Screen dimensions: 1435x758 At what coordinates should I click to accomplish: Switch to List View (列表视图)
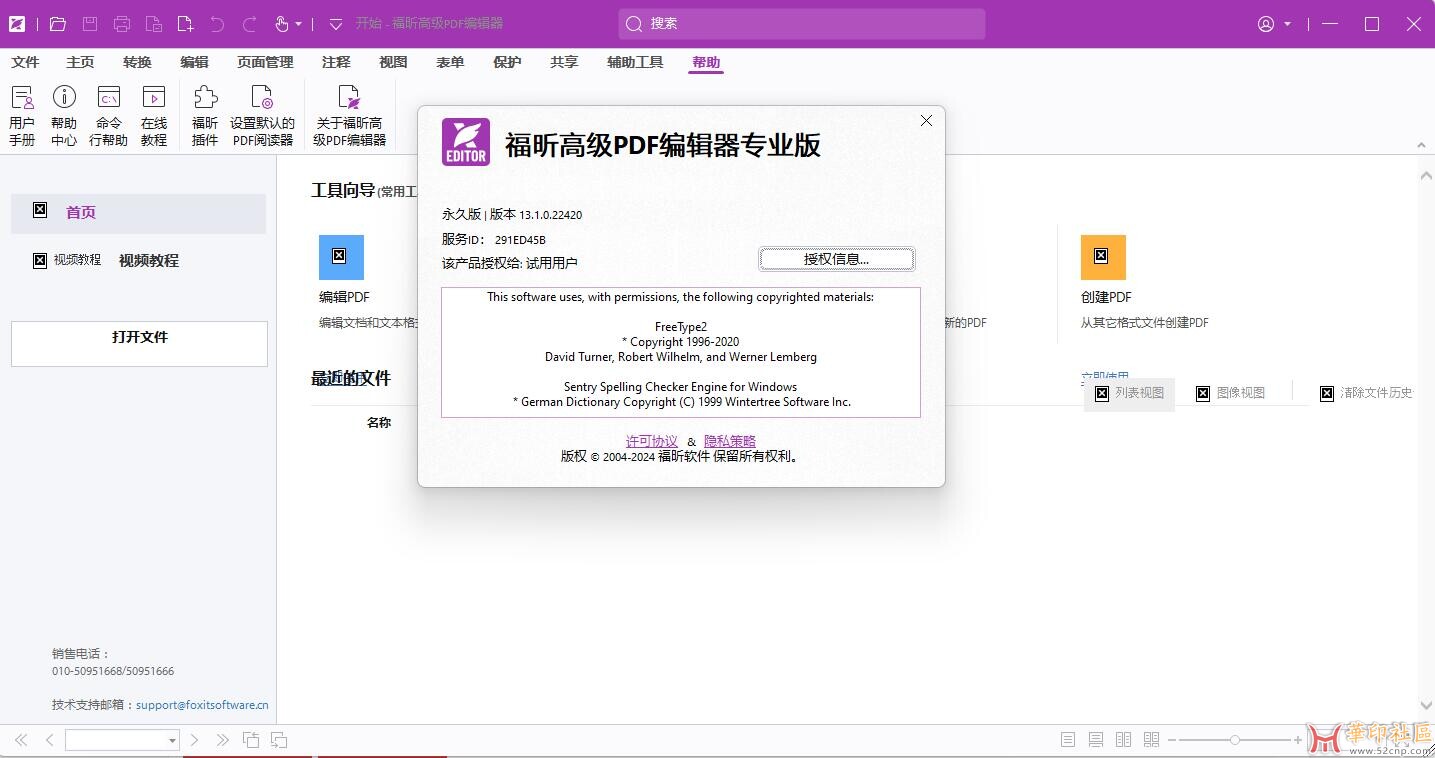click(1130, 393)
